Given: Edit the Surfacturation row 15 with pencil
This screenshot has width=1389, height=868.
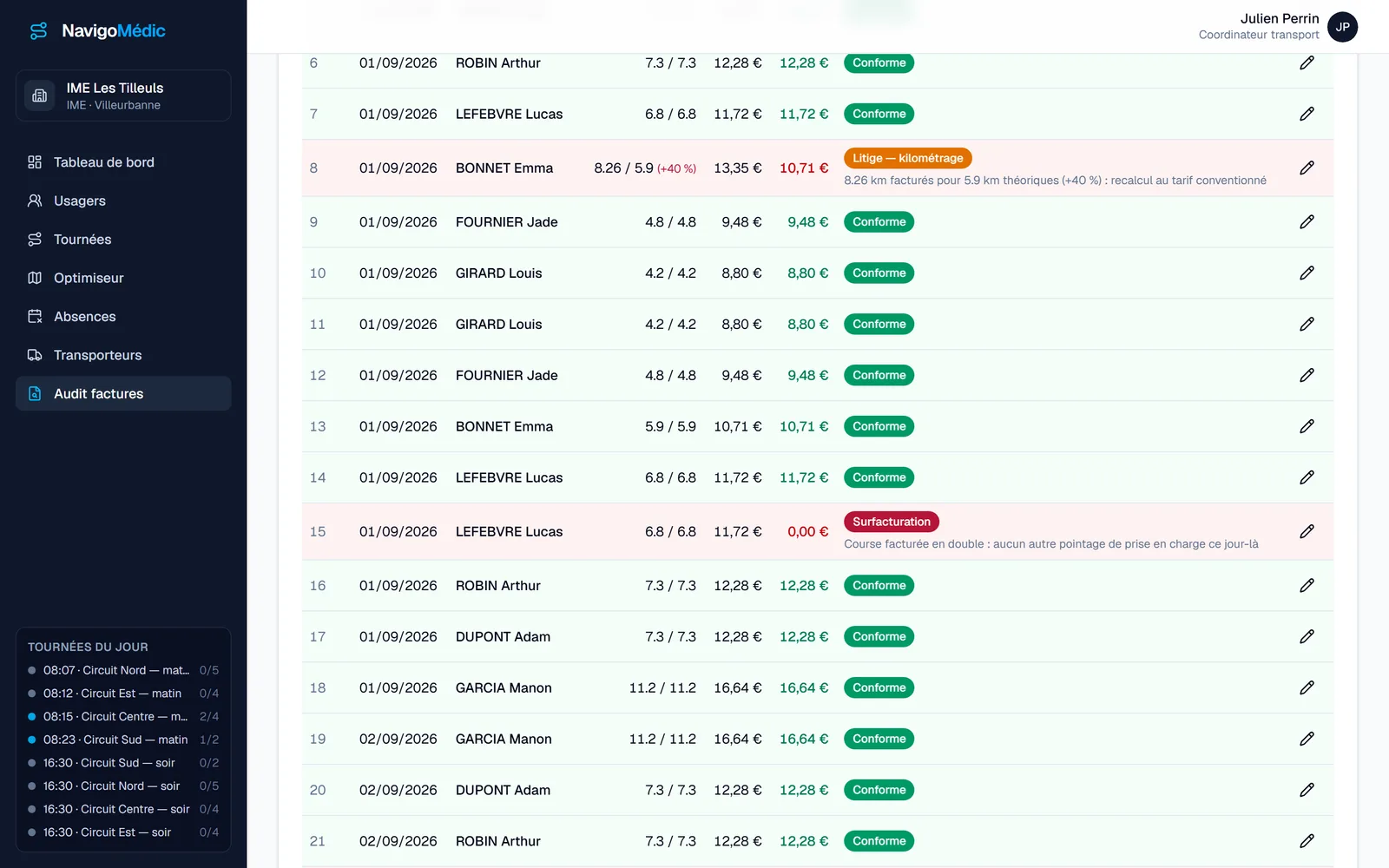Looking at the screenshot, I should (1307, 531).
